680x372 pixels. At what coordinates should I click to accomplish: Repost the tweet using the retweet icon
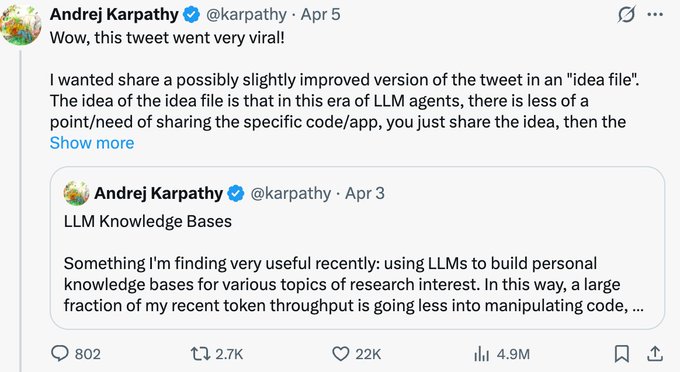click(200, 354)
